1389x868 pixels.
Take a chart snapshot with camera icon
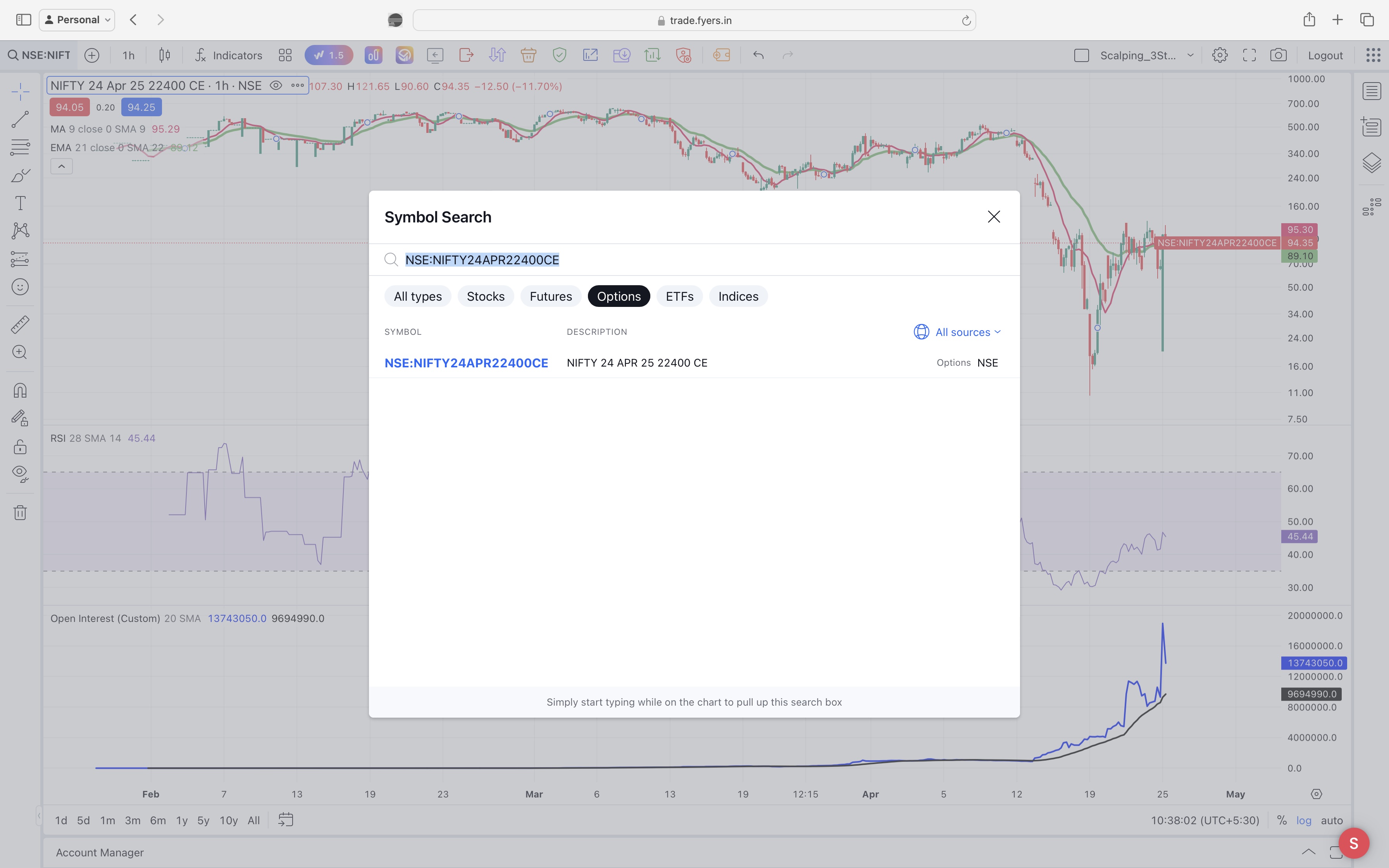tap(1278, 55)
